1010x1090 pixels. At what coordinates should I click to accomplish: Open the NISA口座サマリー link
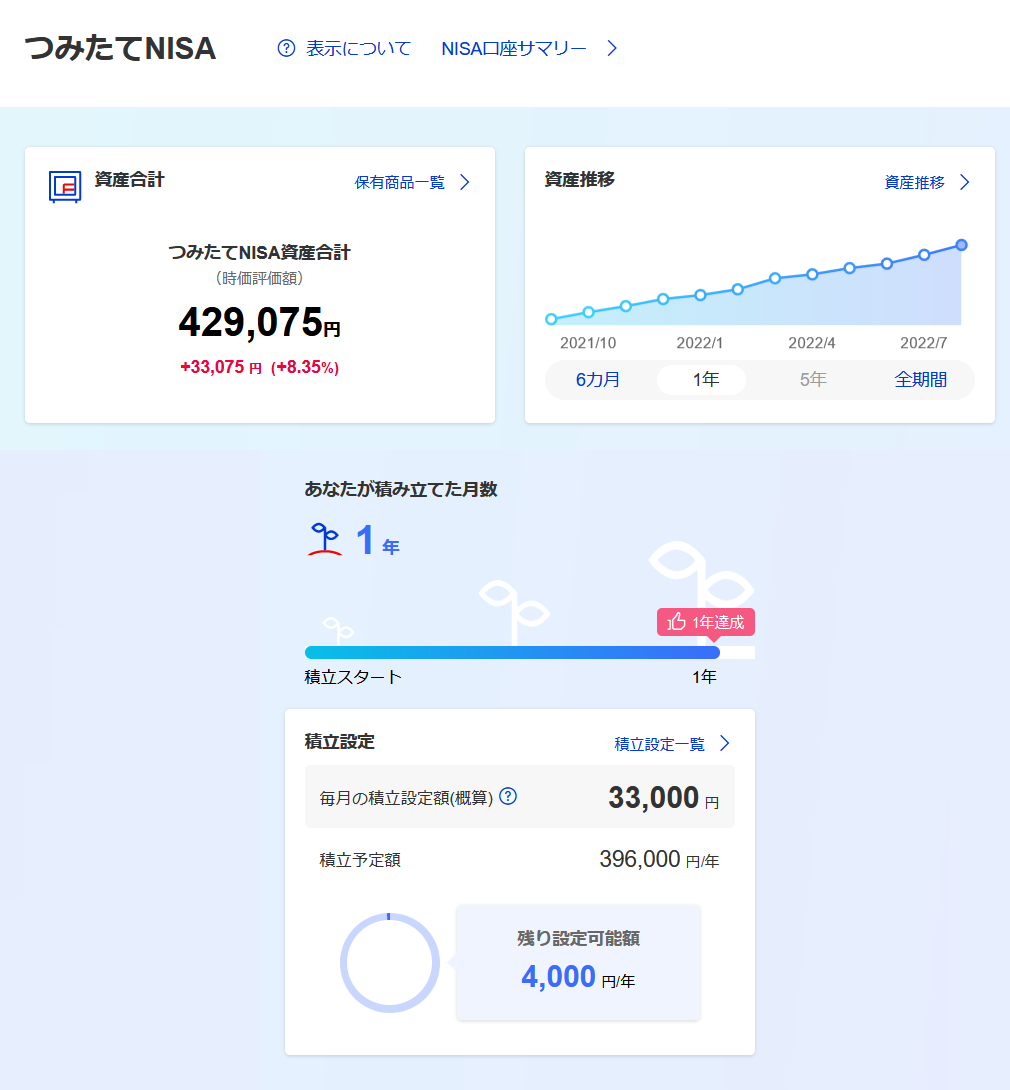(514, 48)
